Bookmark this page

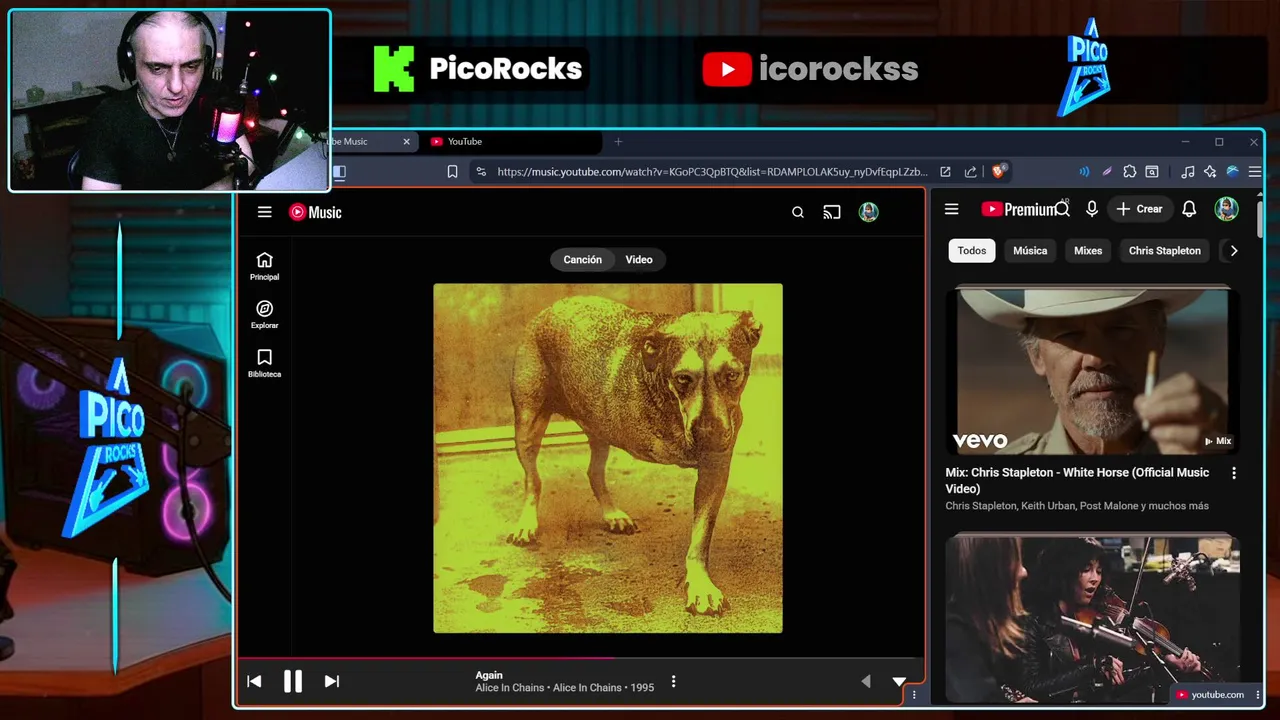452,172
